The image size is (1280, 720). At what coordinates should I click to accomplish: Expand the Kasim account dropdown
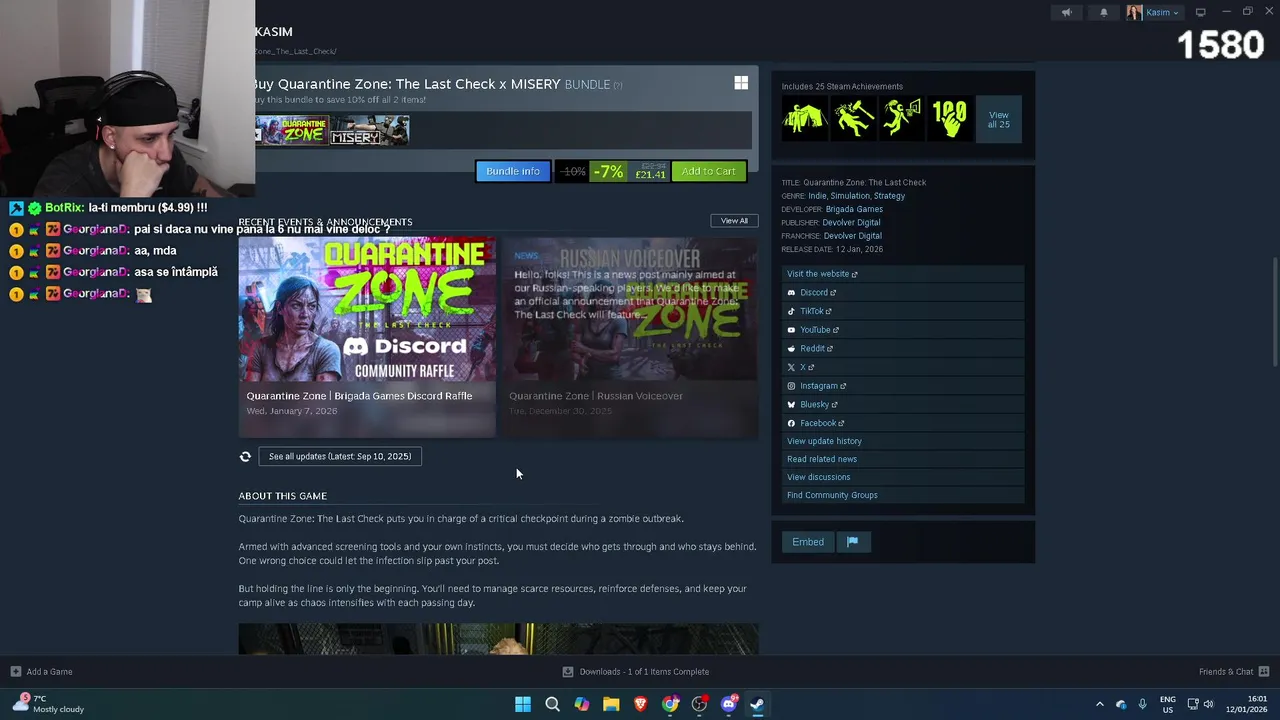[x=1155, y=12]
